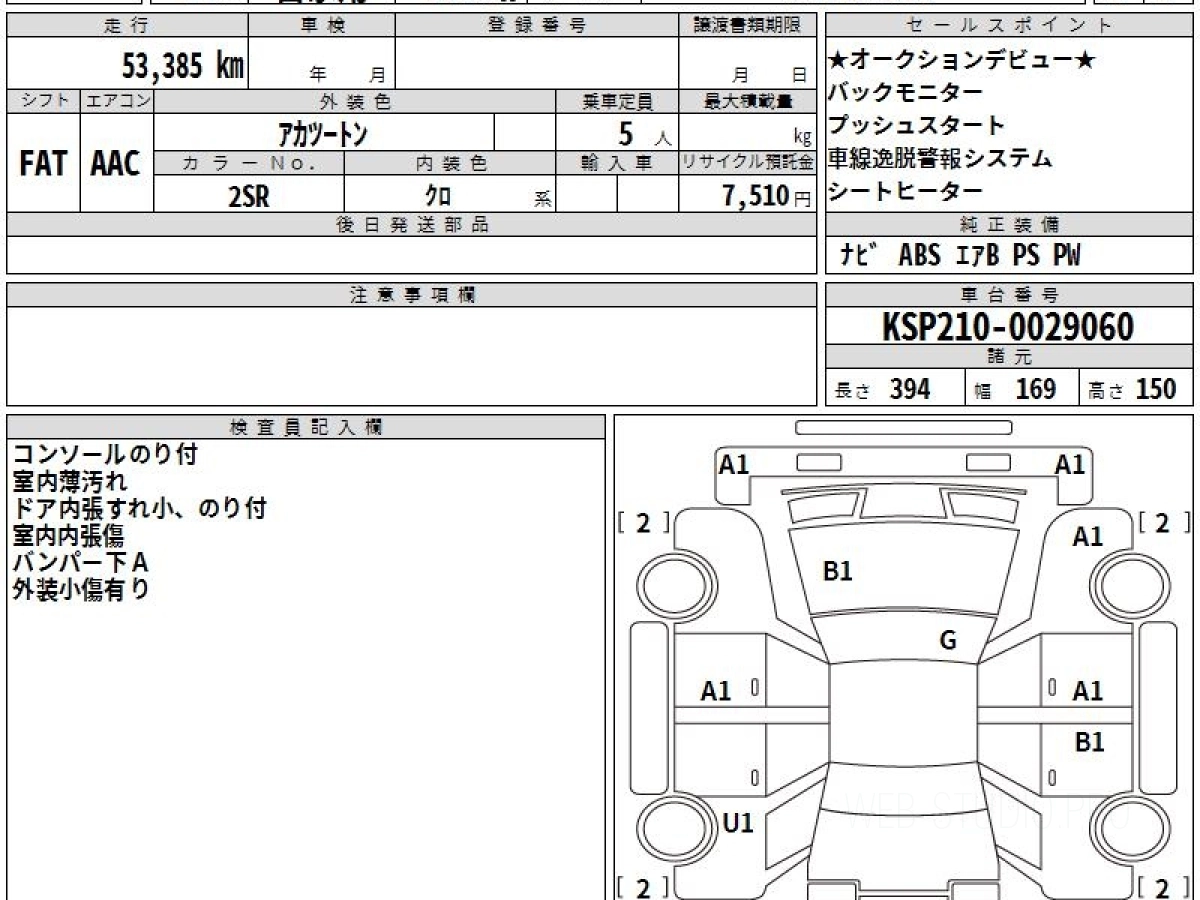Select the height value 高さ 150
This screenshot has height=900, width=1200.
[x=1132, y=389]
